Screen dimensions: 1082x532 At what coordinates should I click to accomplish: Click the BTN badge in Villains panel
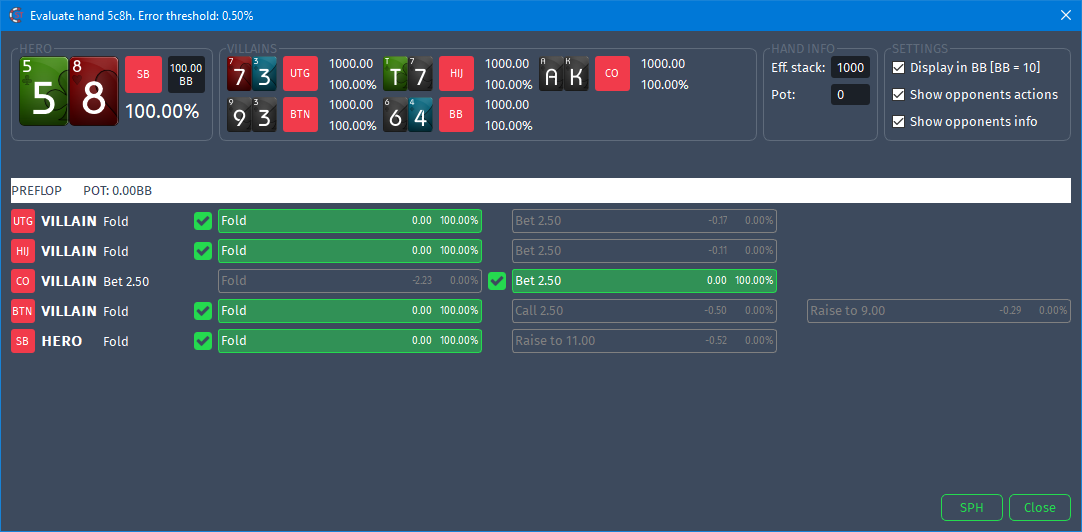tap(300, 115)
